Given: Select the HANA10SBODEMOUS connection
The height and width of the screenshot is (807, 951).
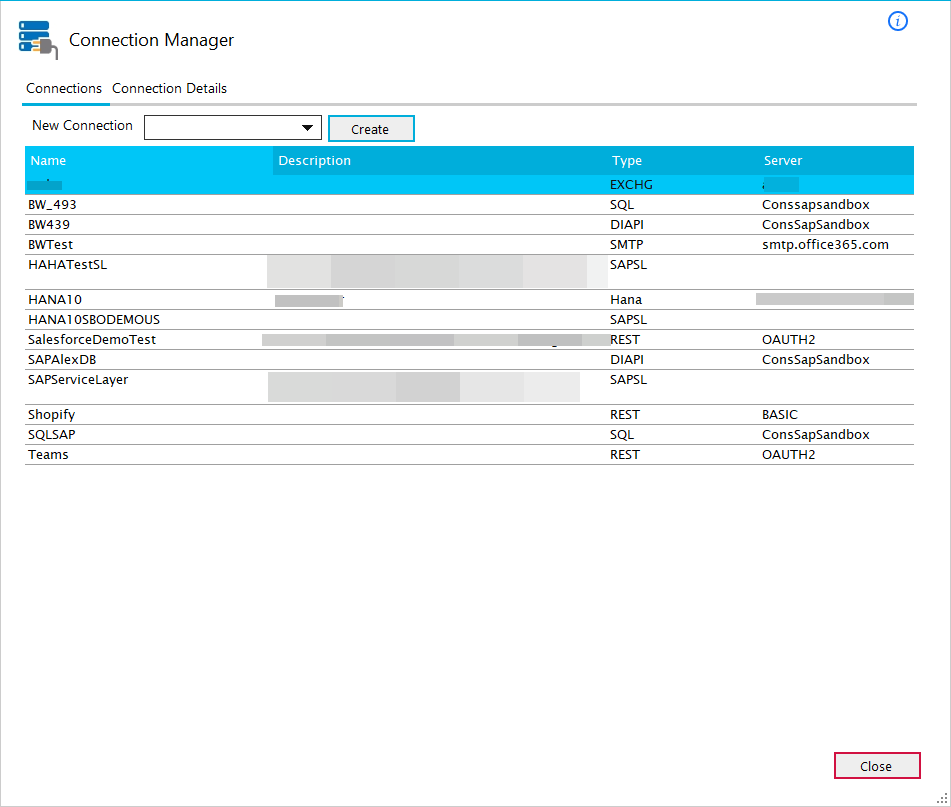Looking at the screenshot, I should coord(469,320).
